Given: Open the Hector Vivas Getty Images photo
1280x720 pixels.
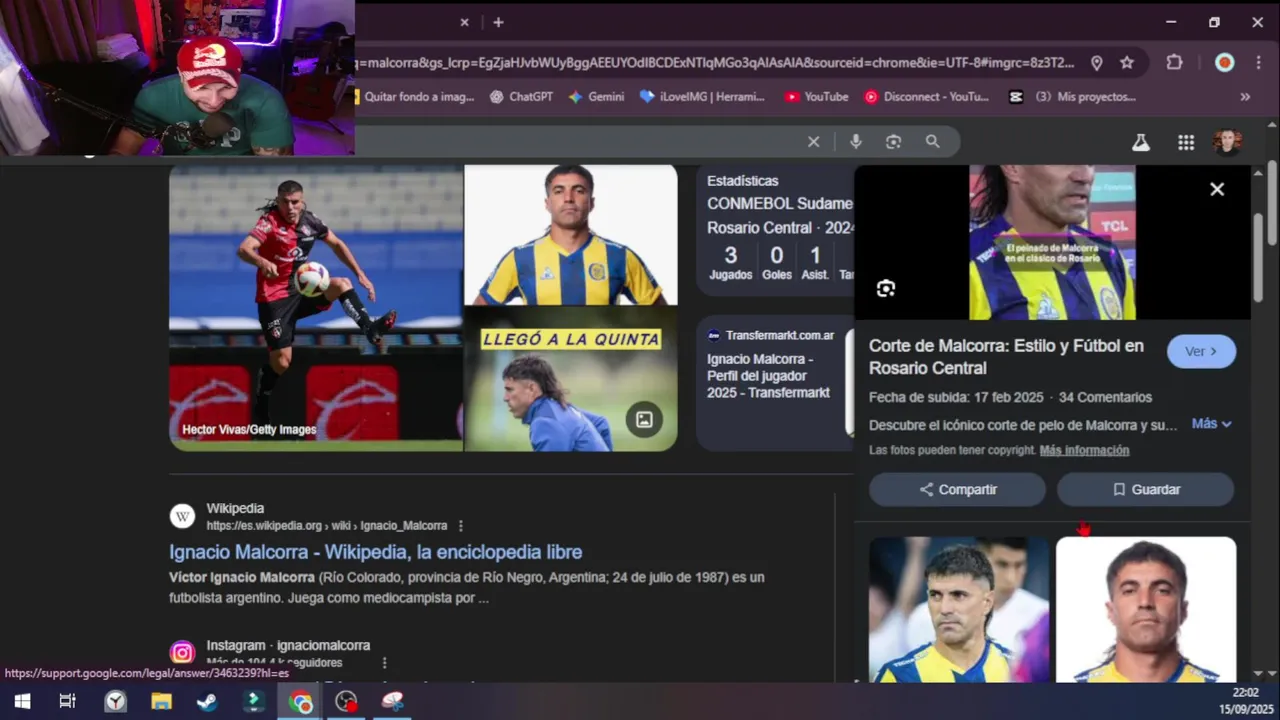Looking at the screenshot, I should pyautogui.click(x=316, y=307).
